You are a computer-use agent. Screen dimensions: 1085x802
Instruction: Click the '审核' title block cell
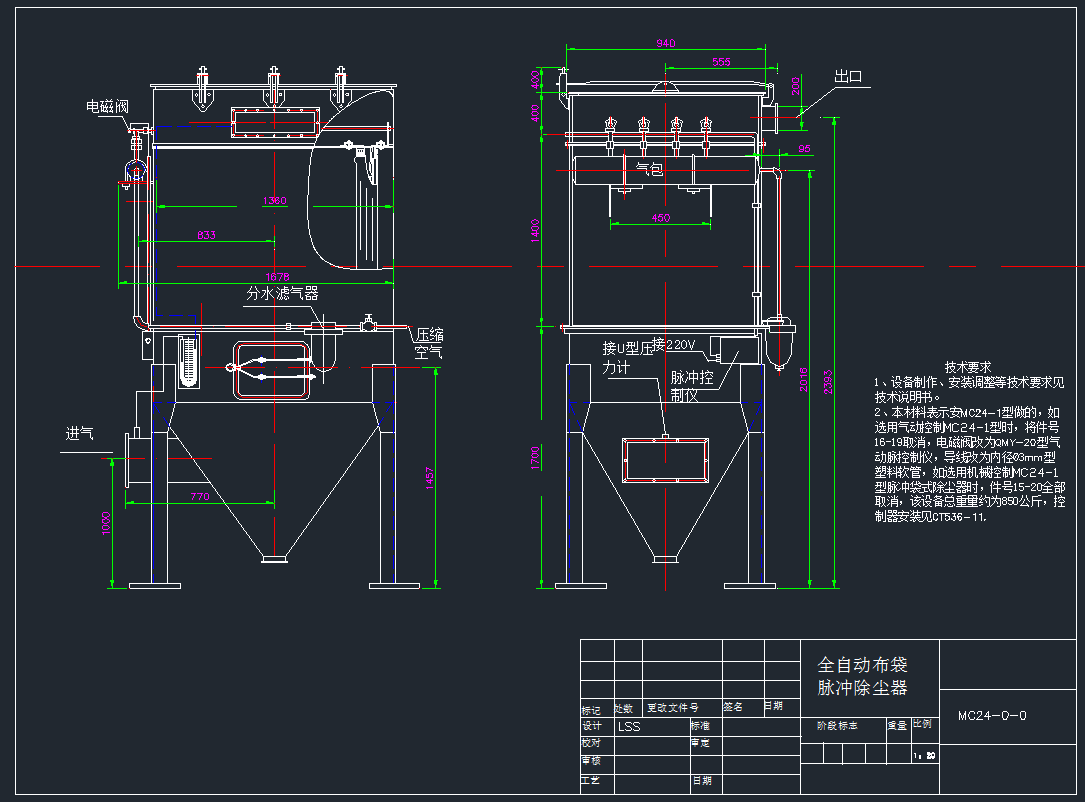point(591,760)
